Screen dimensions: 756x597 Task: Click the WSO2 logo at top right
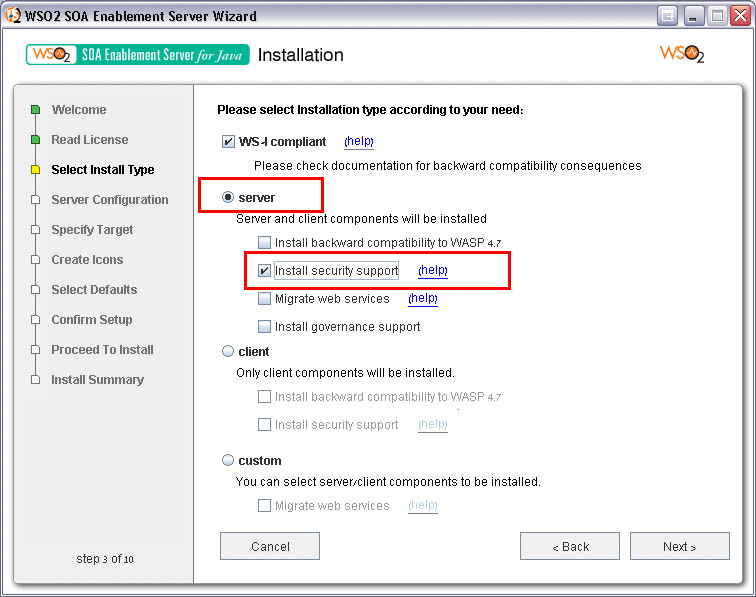682,54
